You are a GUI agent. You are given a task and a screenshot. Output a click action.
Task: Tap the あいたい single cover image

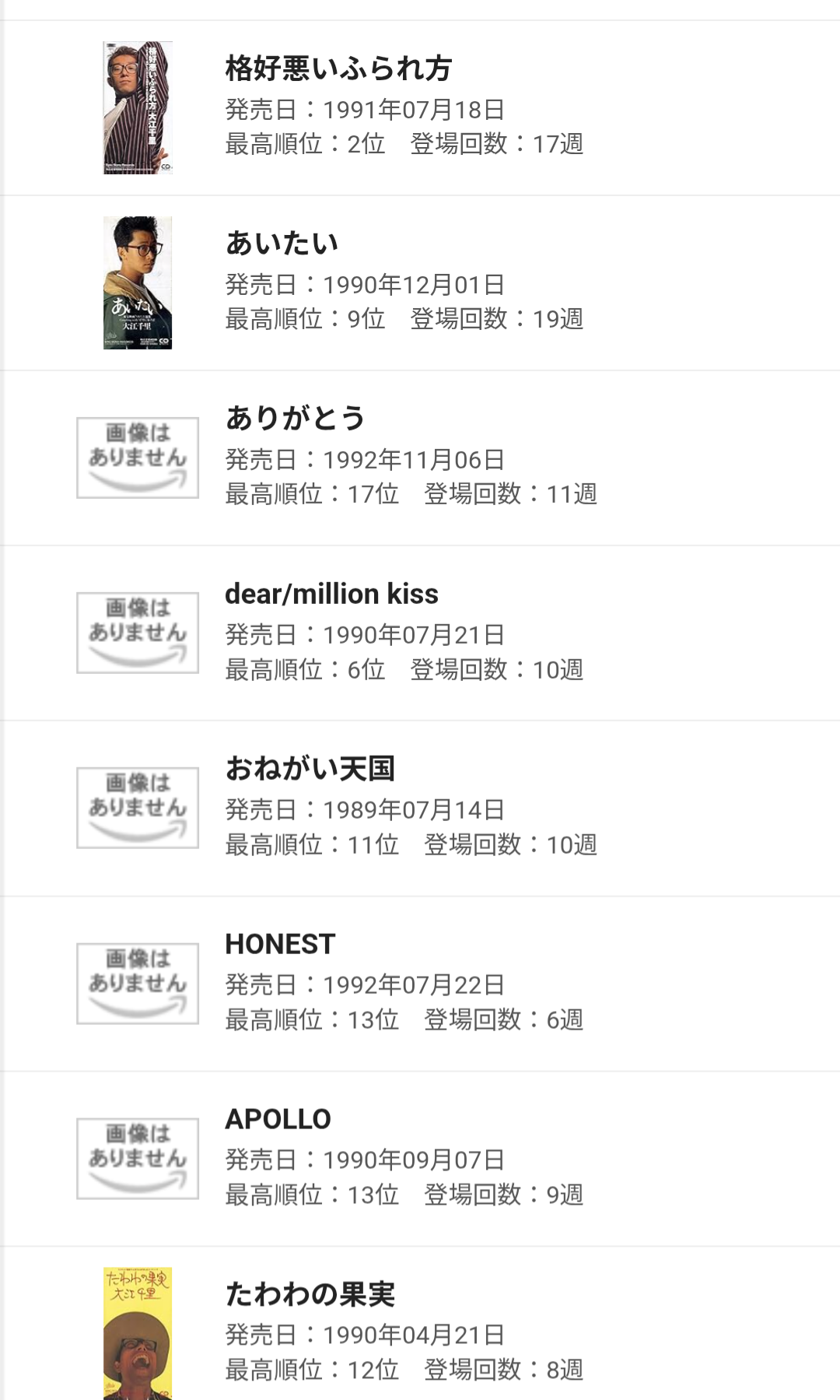[x=138, y=282]
